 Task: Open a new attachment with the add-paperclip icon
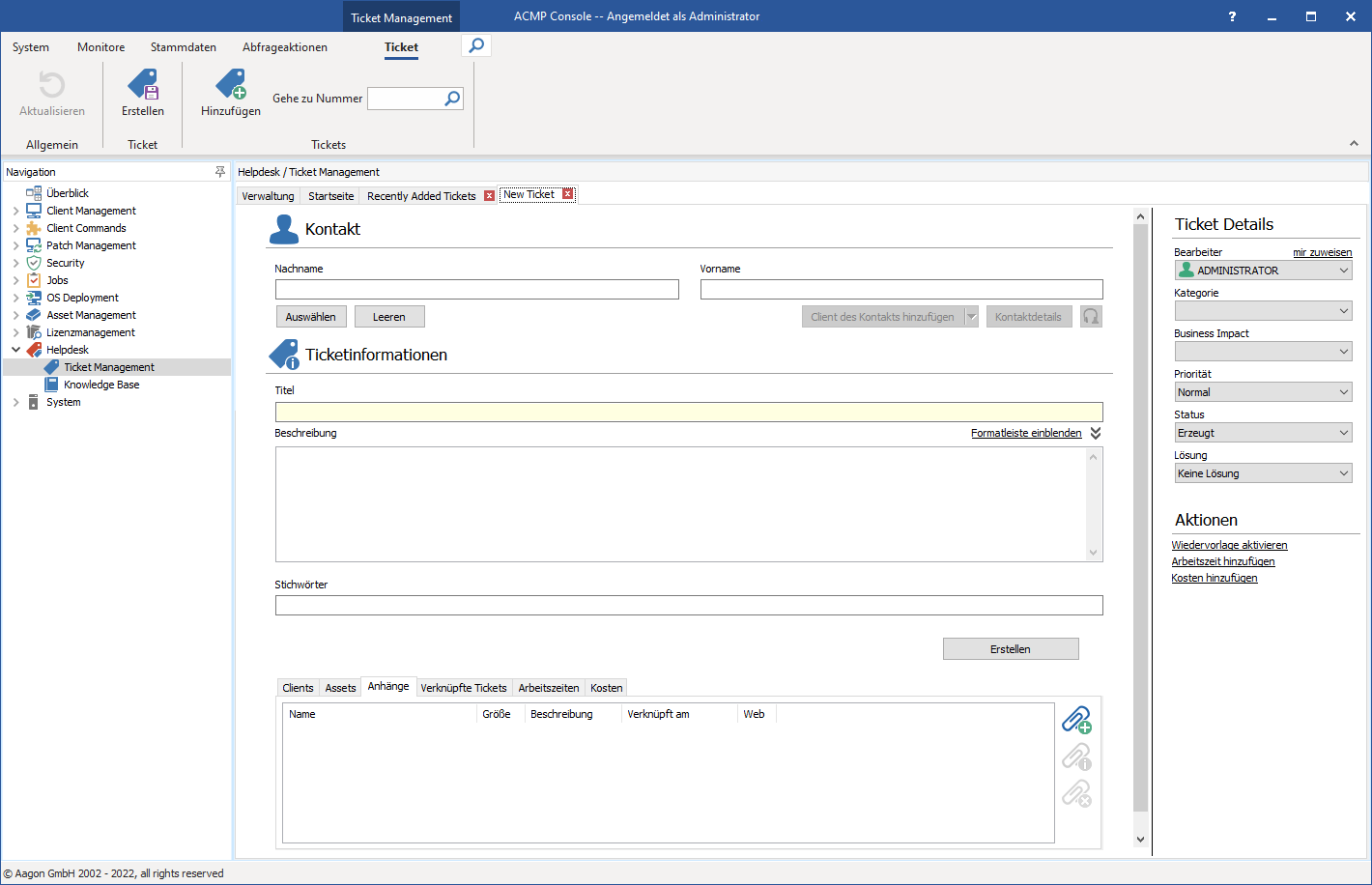click(x=1076, y=720)
